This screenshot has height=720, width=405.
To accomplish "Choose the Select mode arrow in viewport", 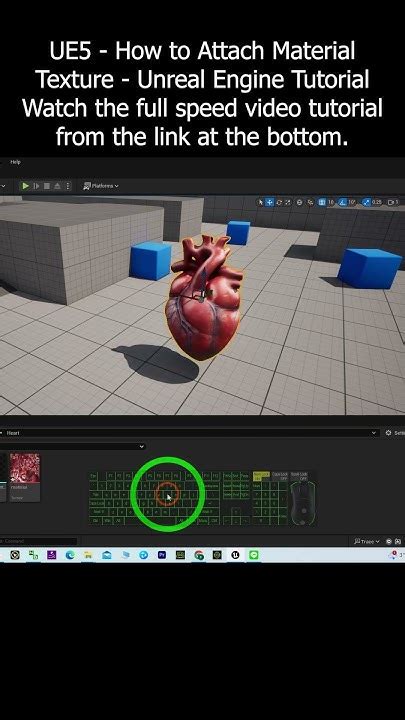I will [261, 202].
